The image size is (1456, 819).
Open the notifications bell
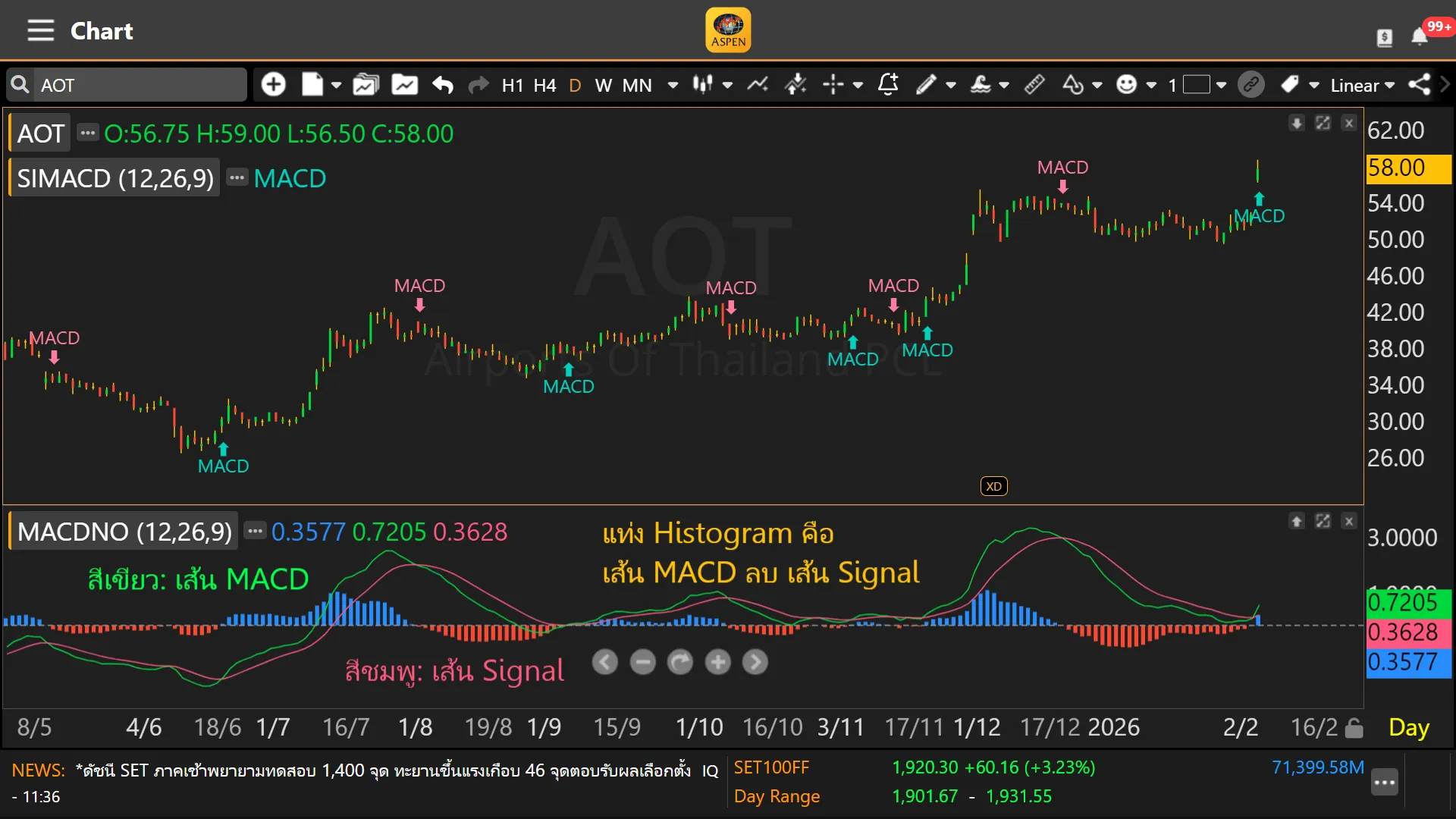[x=1419, y=36]
